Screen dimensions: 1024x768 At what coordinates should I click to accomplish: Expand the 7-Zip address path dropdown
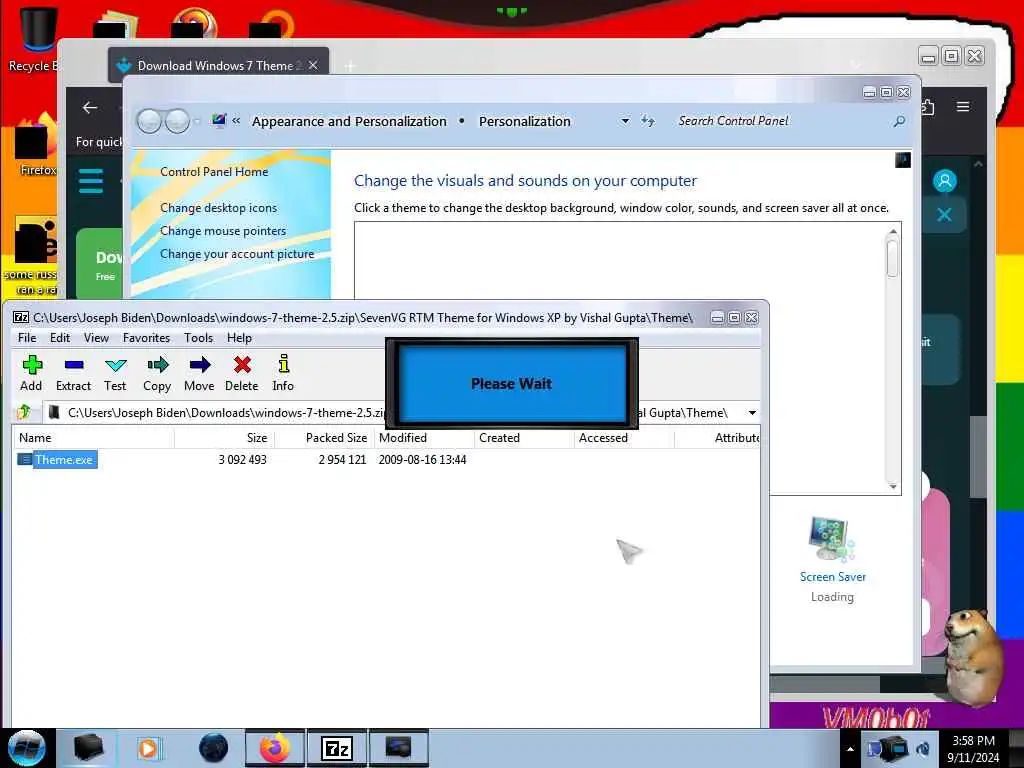pos(752,413)
